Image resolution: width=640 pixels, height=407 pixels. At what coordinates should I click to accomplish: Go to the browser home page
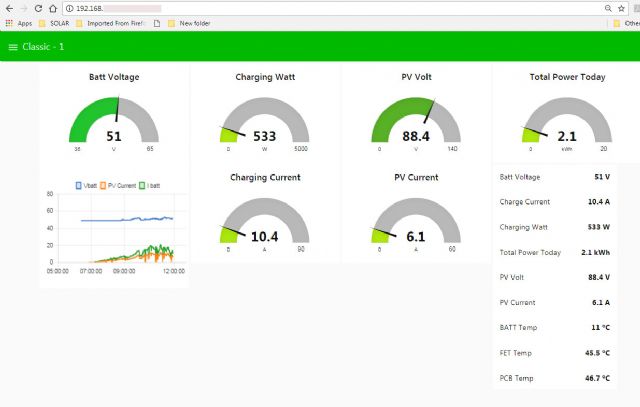[53, 8]
